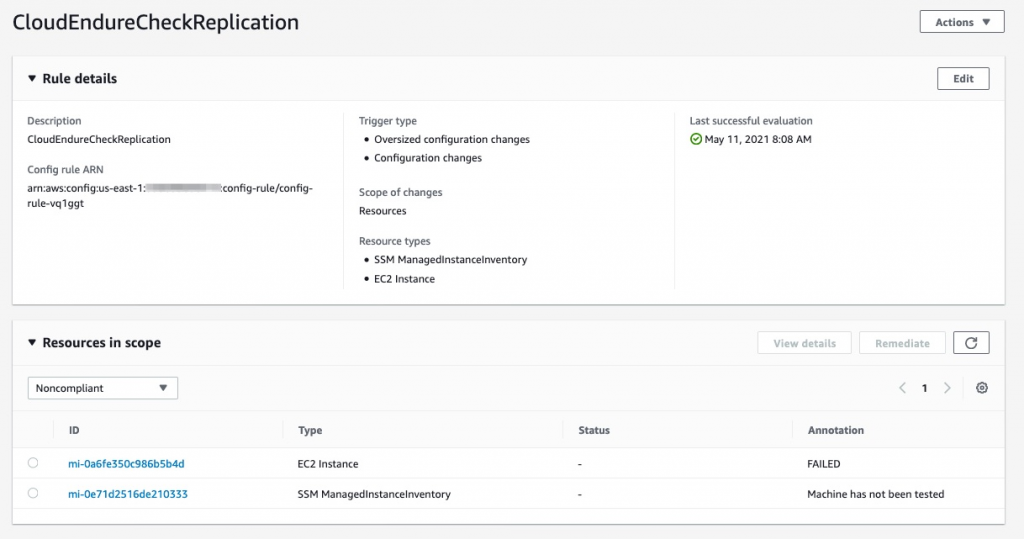Go to next page with right chevron
1024x539 pixels.
pos(947,388)
